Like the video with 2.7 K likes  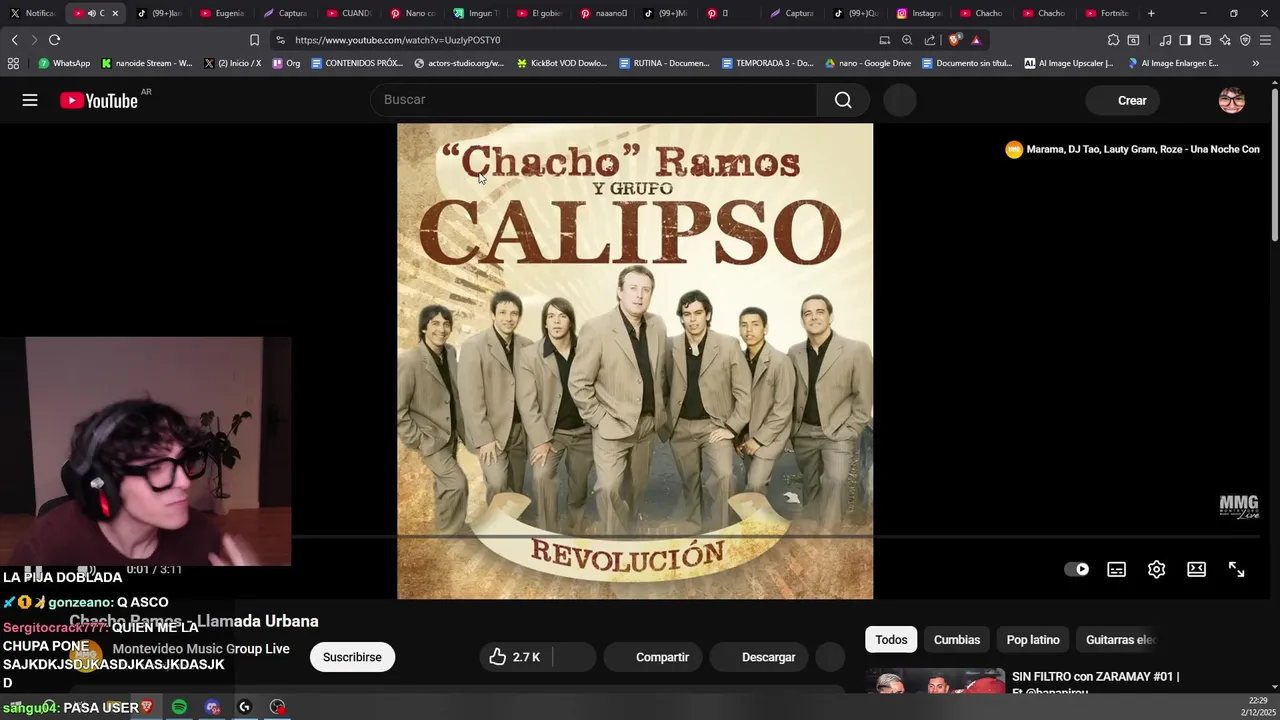[515, 657]
